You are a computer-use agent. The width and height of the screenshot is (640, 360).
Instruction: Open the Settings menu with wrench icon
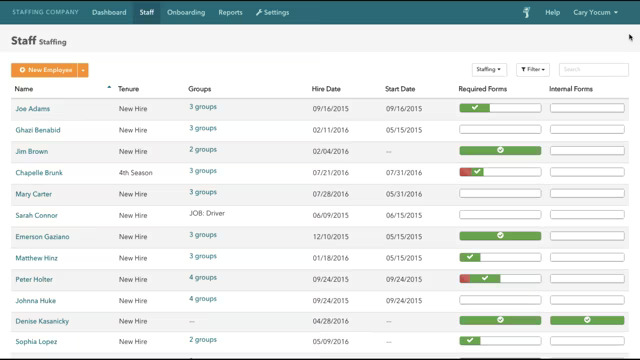(272, 12)
